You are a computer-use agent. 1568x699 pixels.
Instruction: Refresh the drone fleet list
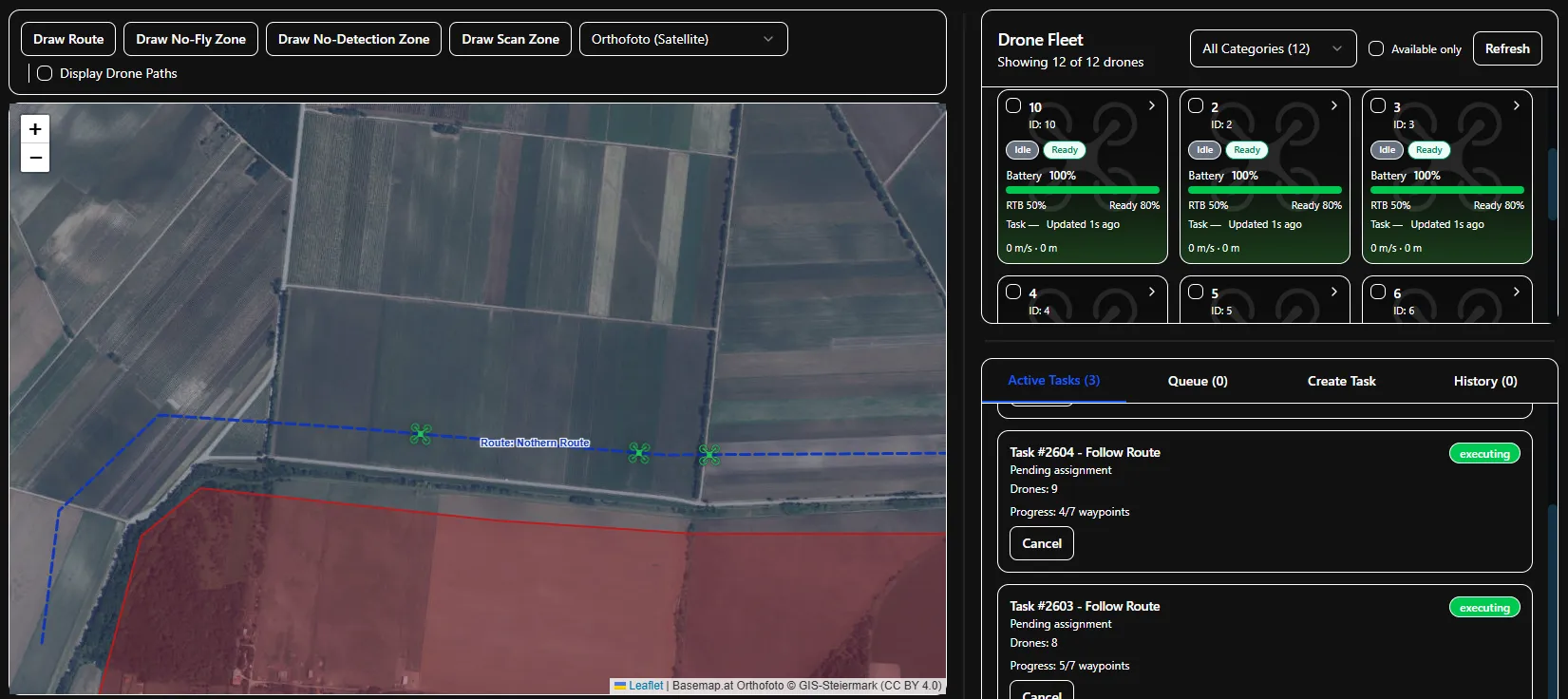pos(1507,48)
